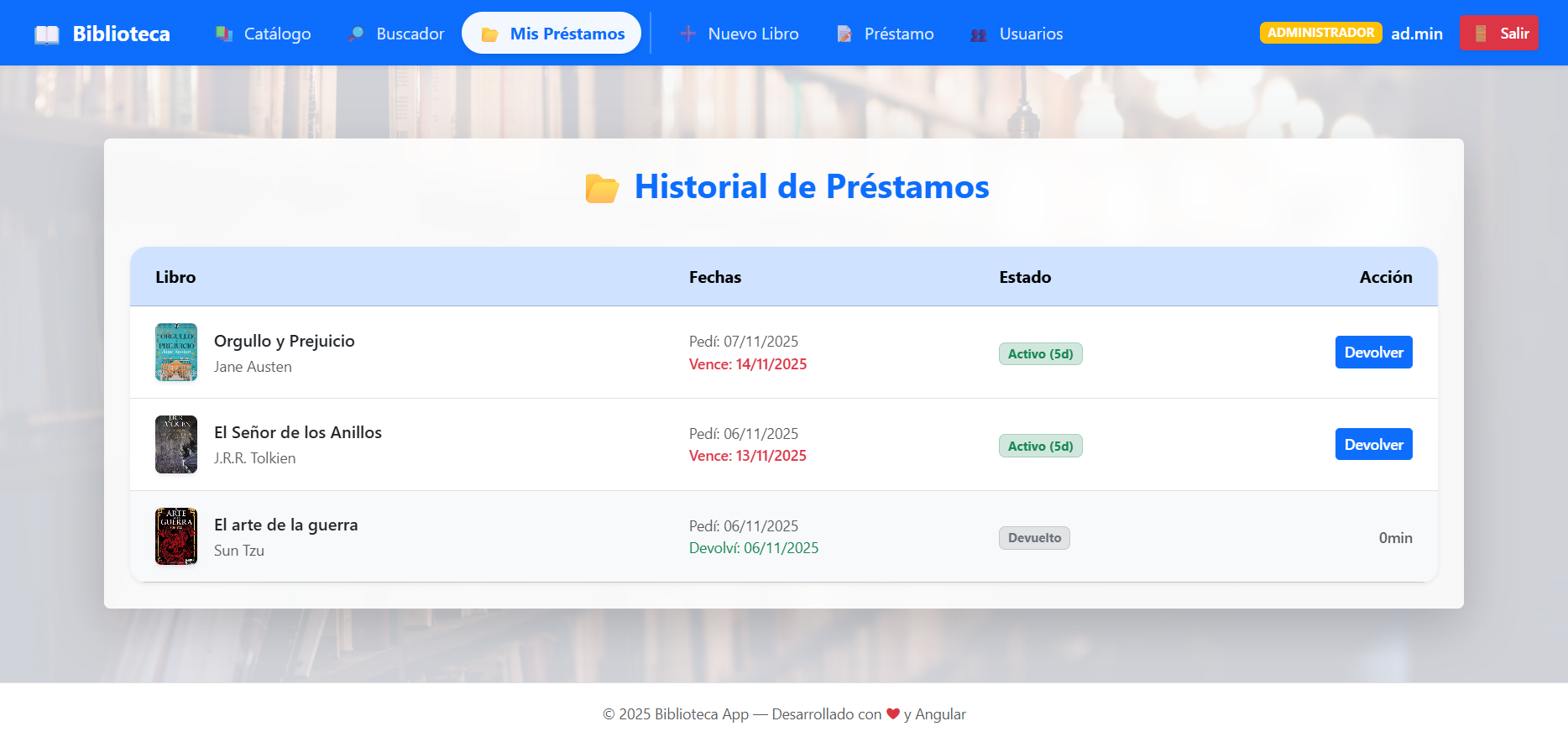This screenshot has width=1568, height=742.
Task: Click the Mis Préstamos folder icon
Action: tap(490, 34)
